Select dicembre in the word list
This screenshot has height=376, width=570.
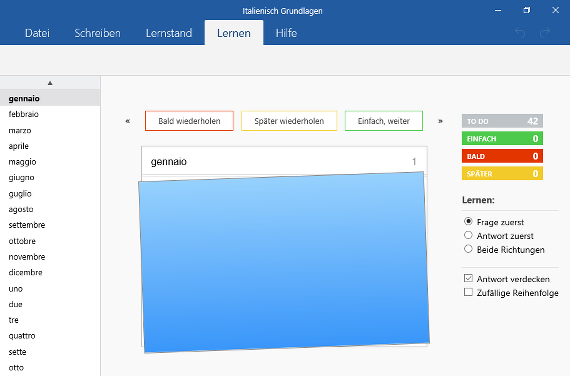(50, 273)
